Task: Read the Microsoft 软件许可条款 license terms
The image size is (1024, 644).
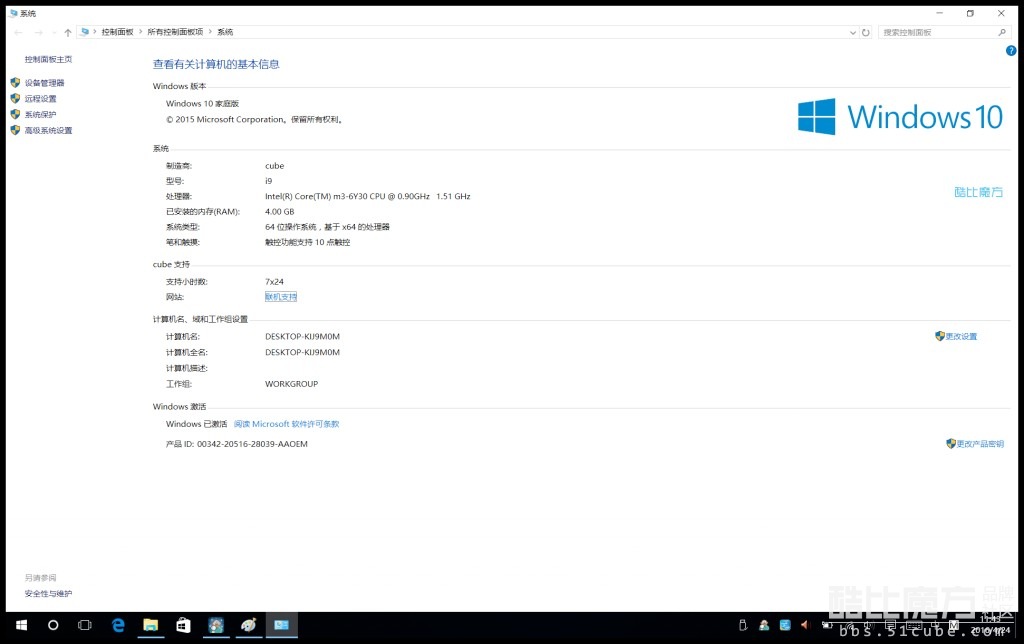Action: point(286,424)
